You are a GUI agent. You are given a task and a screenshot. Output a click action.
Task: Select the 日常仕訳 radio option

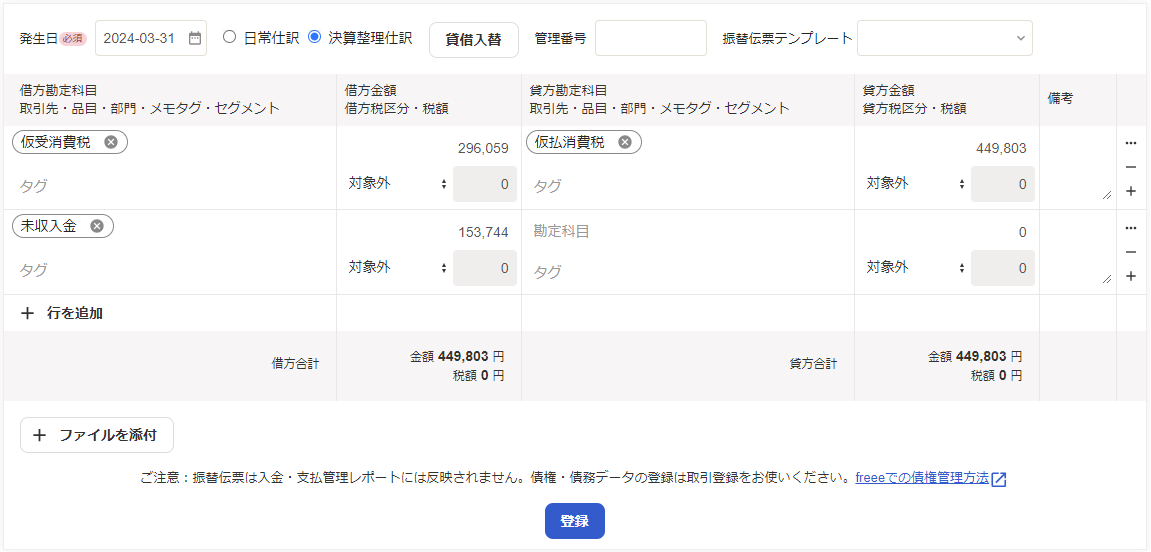[x=230, y=37]
